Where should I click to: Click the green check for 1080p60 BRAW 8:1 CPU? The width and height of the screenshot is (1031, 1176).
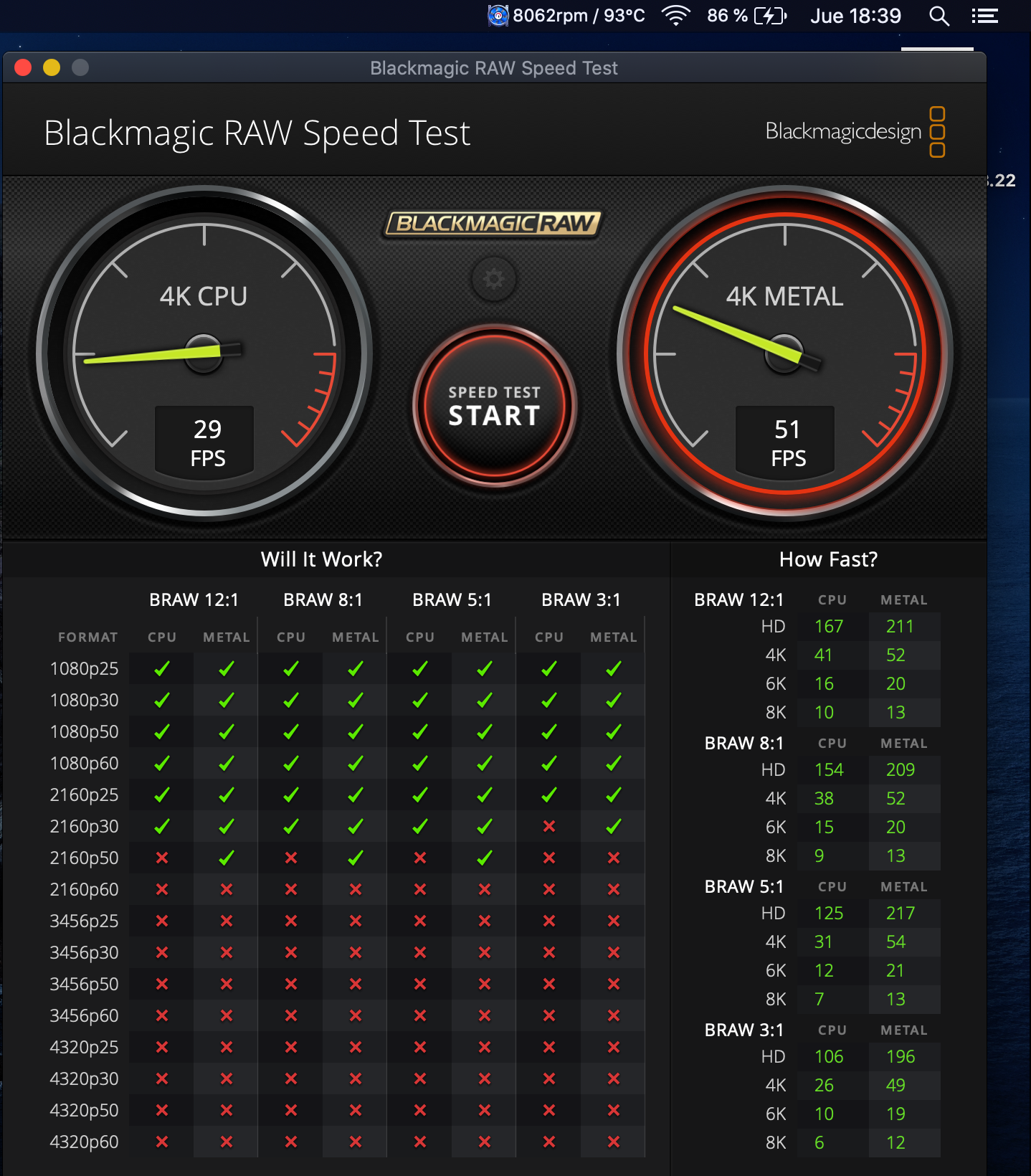tap(291, 763)
